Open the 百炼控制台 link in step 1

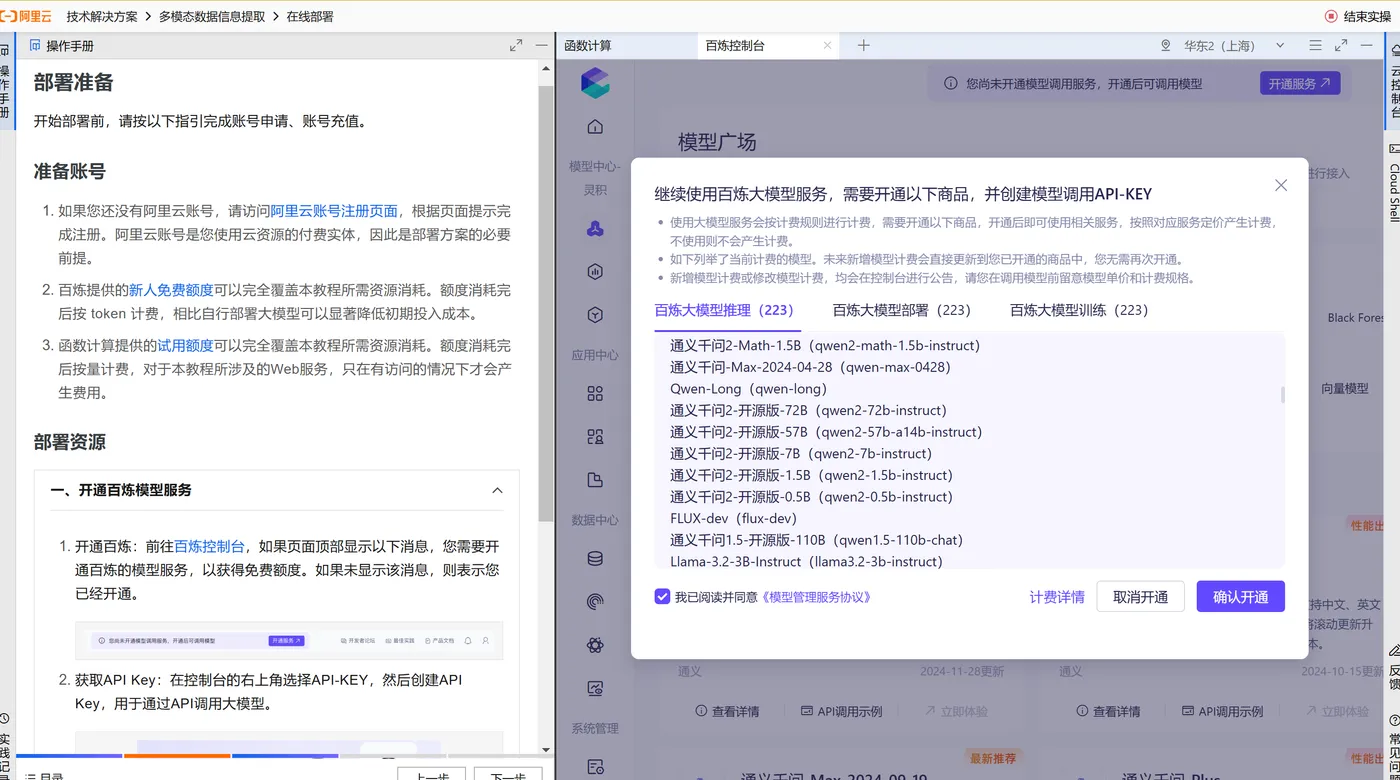coord(209,547)
